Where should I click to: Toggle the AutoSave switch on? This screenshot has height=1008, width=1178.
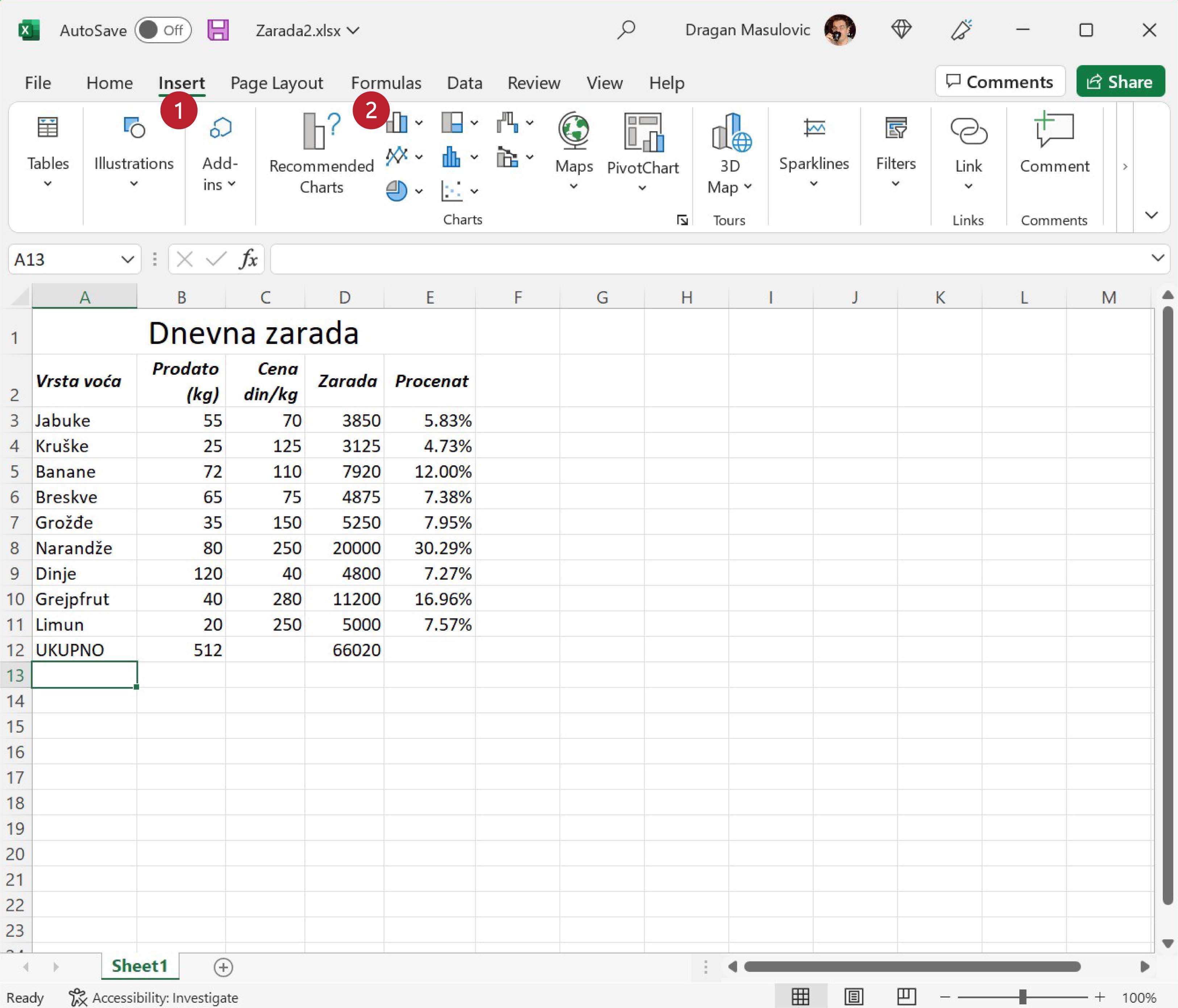tap(163, 30)
